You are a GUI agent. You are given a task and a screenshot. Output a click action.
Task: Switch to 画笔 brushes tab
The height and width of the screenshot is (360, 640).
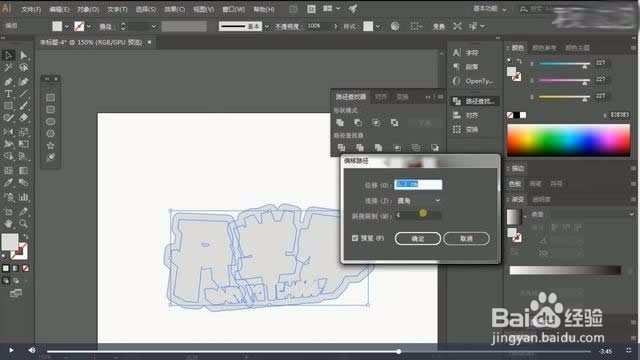(535, 184)
